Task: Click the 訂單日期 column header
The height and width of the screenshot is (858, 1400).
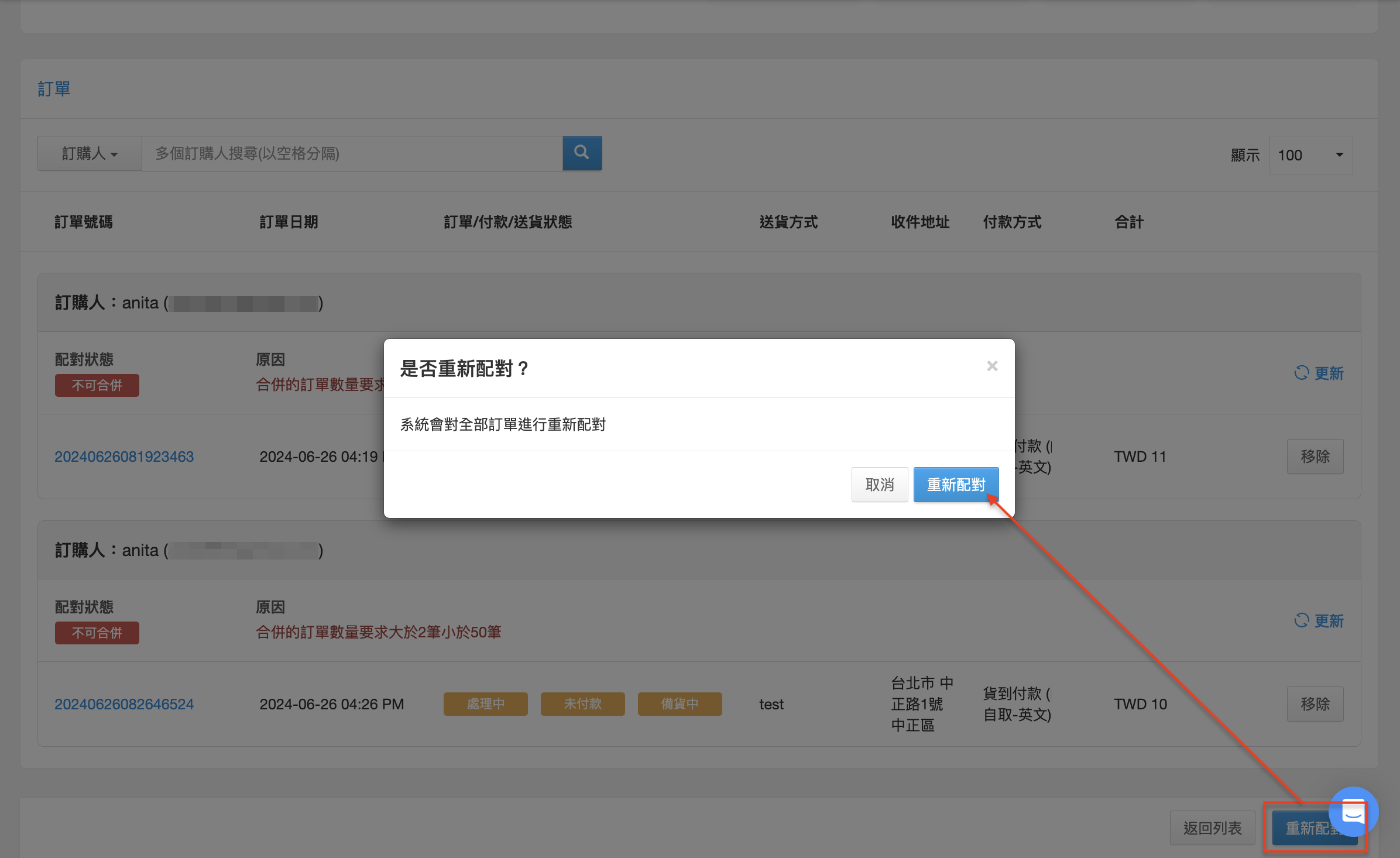Action: click(289, 222)
